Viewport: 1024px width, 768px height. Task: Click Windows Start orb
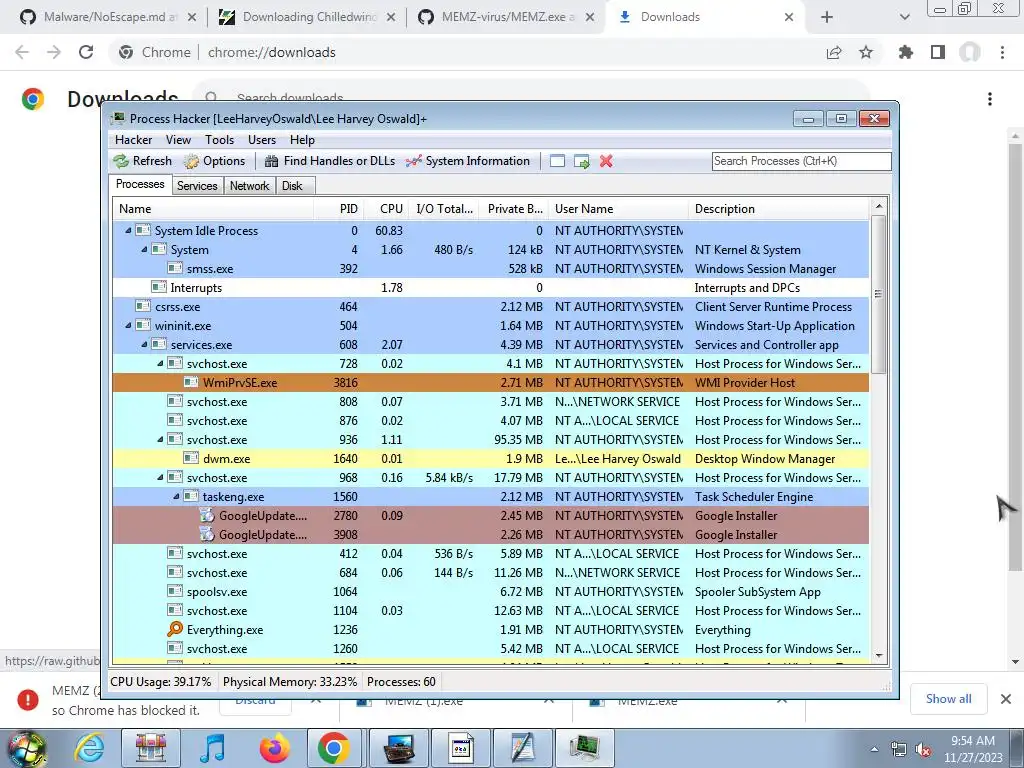click(x=26, y=748)
